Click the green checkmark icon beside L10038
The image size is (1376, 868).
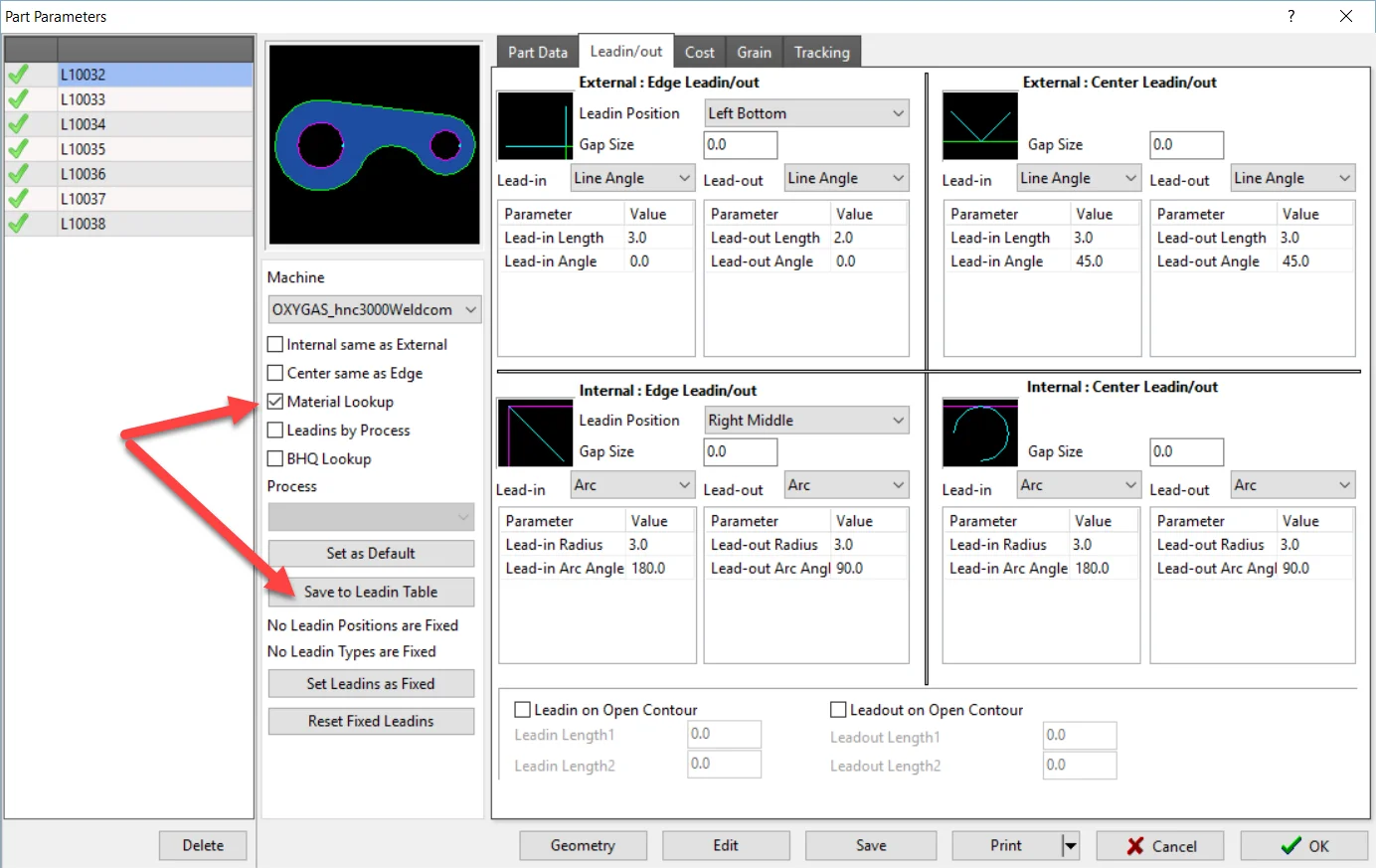pyautogui.click(x=18, y=224)
